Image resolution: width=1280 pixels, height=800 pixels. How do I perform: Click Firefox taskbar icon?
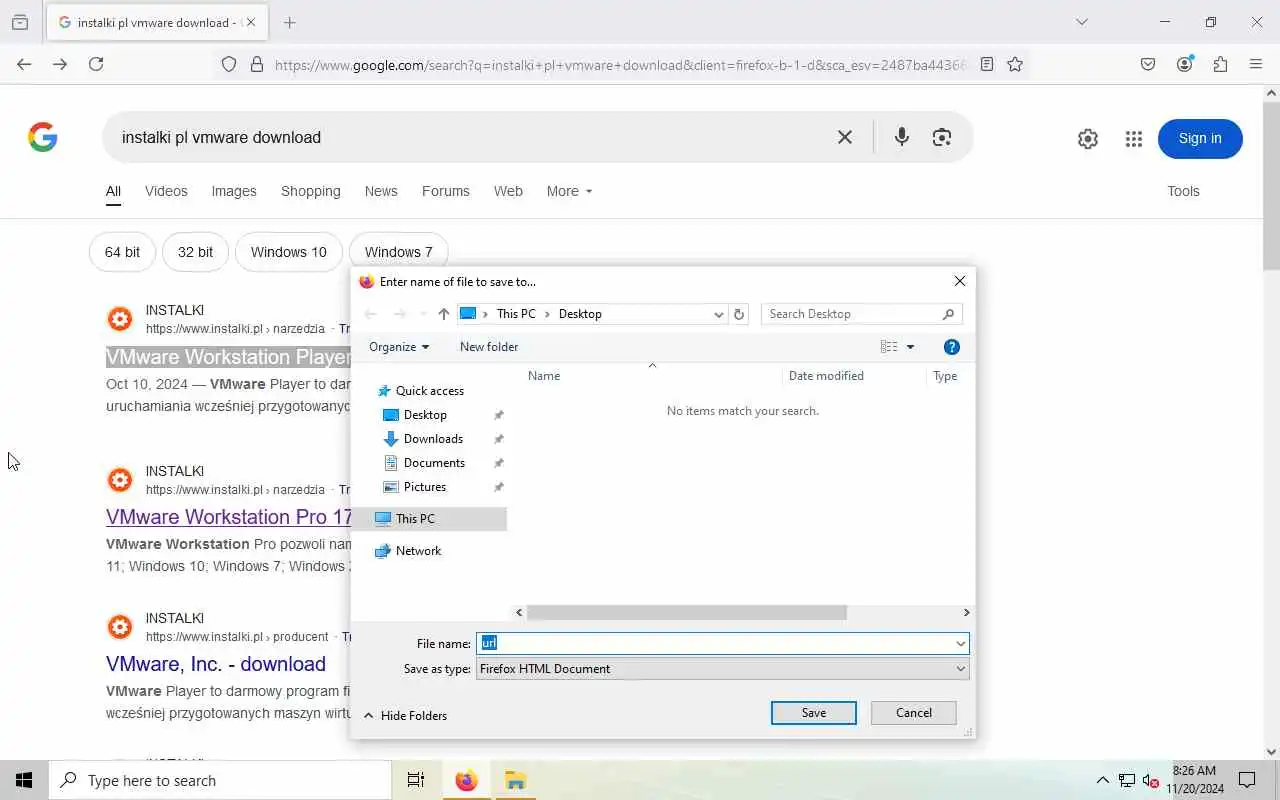466,780
